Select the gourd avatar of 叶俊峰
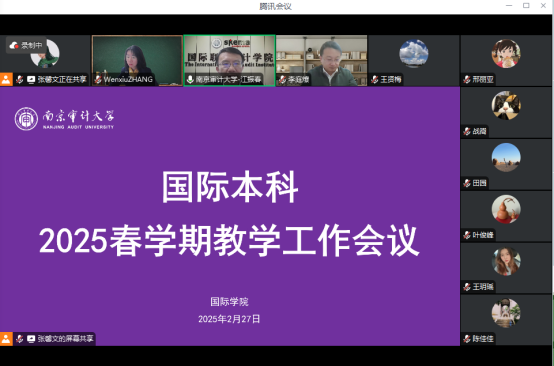This screenshot has height=366, width=554. point(506,209)
